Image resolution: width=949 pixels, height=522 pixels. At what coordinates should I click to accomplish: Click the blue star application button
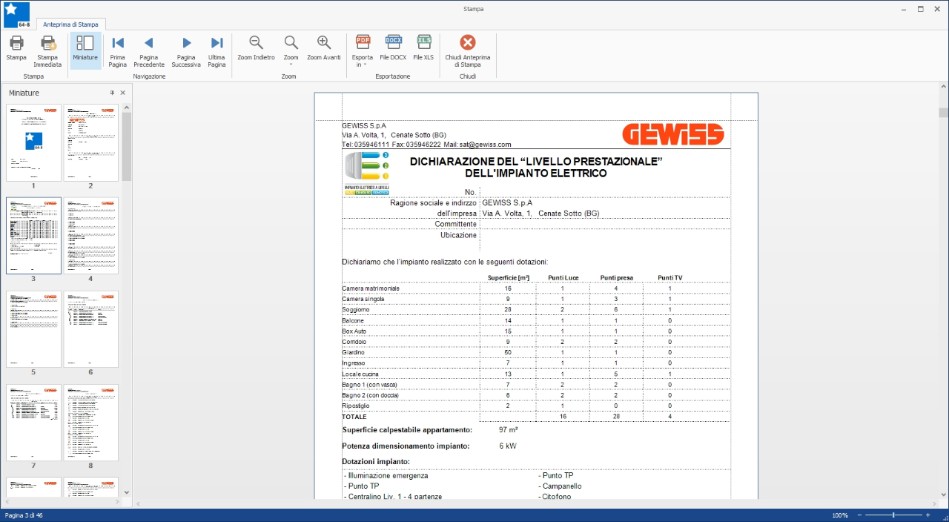coord(16,15)
